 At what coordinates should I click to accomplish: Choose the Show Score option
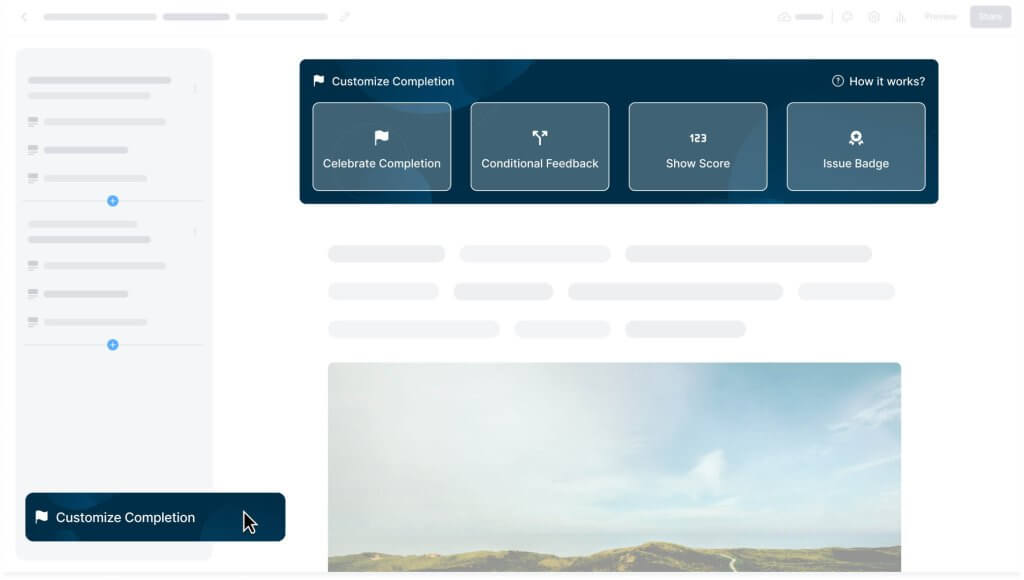tap(697, 146)
